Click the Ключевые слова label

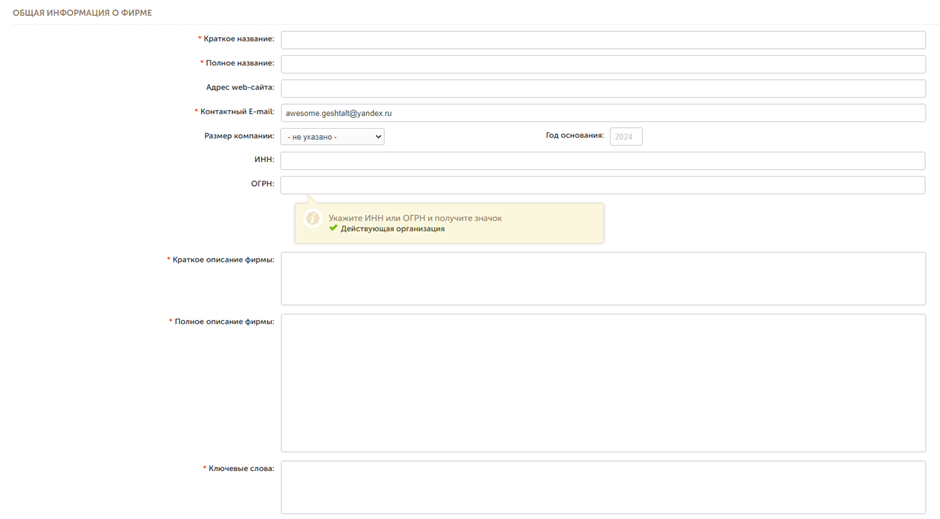coord(240,468)
